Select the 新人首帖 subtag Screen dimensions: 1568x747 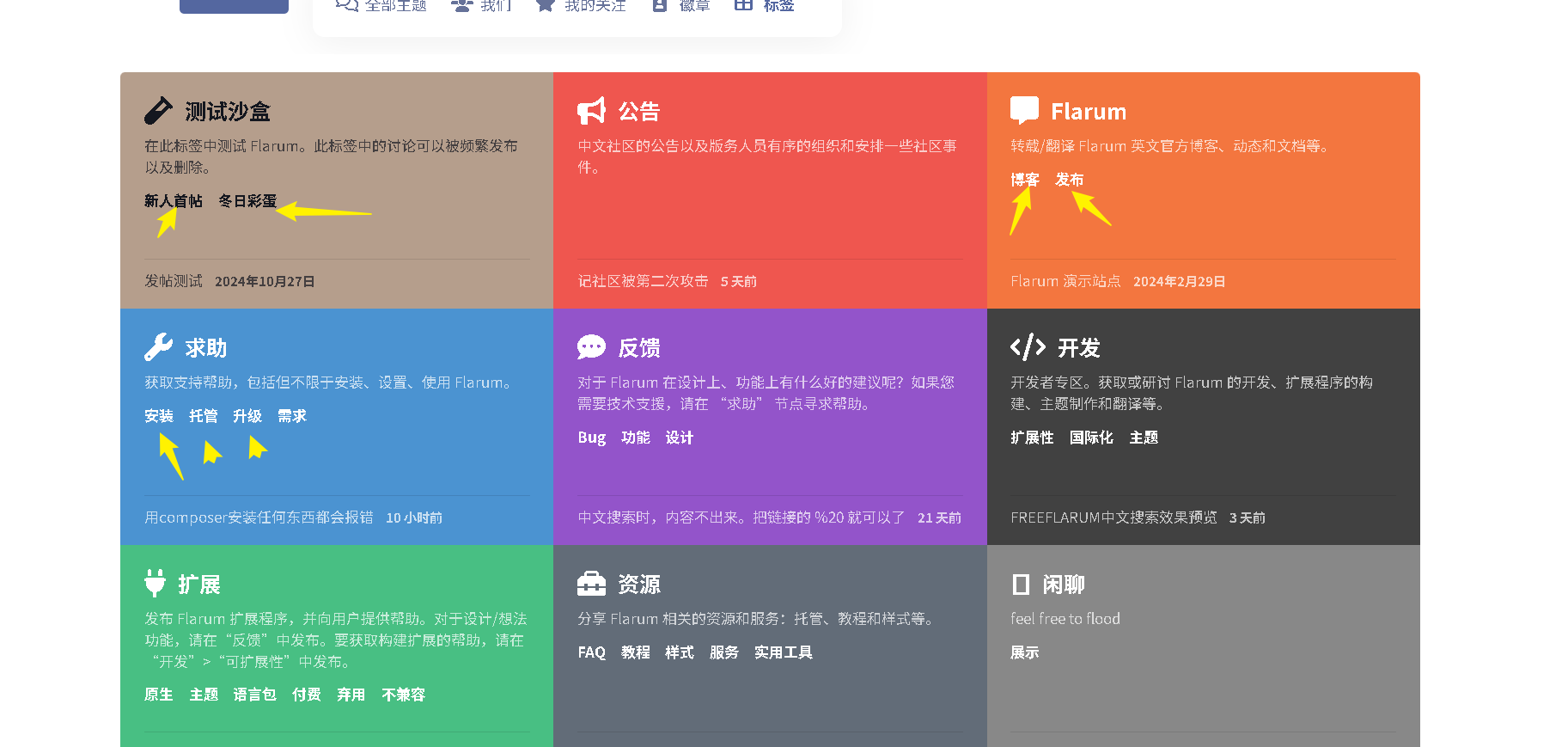pos(174,201)
